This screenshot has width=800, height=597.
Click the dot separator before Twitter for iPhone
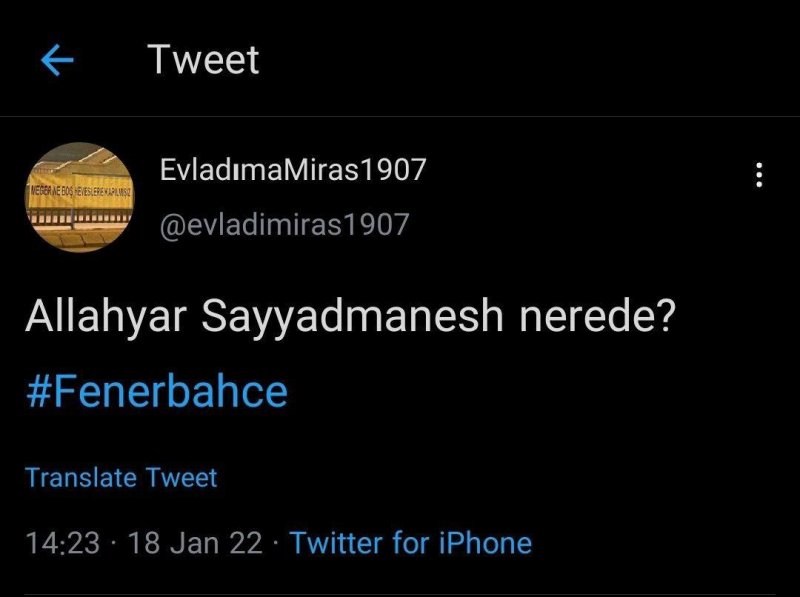click(x=276, y=544)
